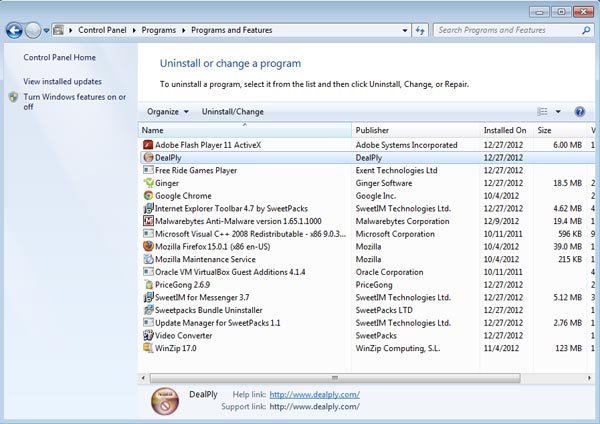Click the Sweetpacks Bundle Uninstaller icon
The height and width of the screenshot is (424, 600).
(148, 310)
